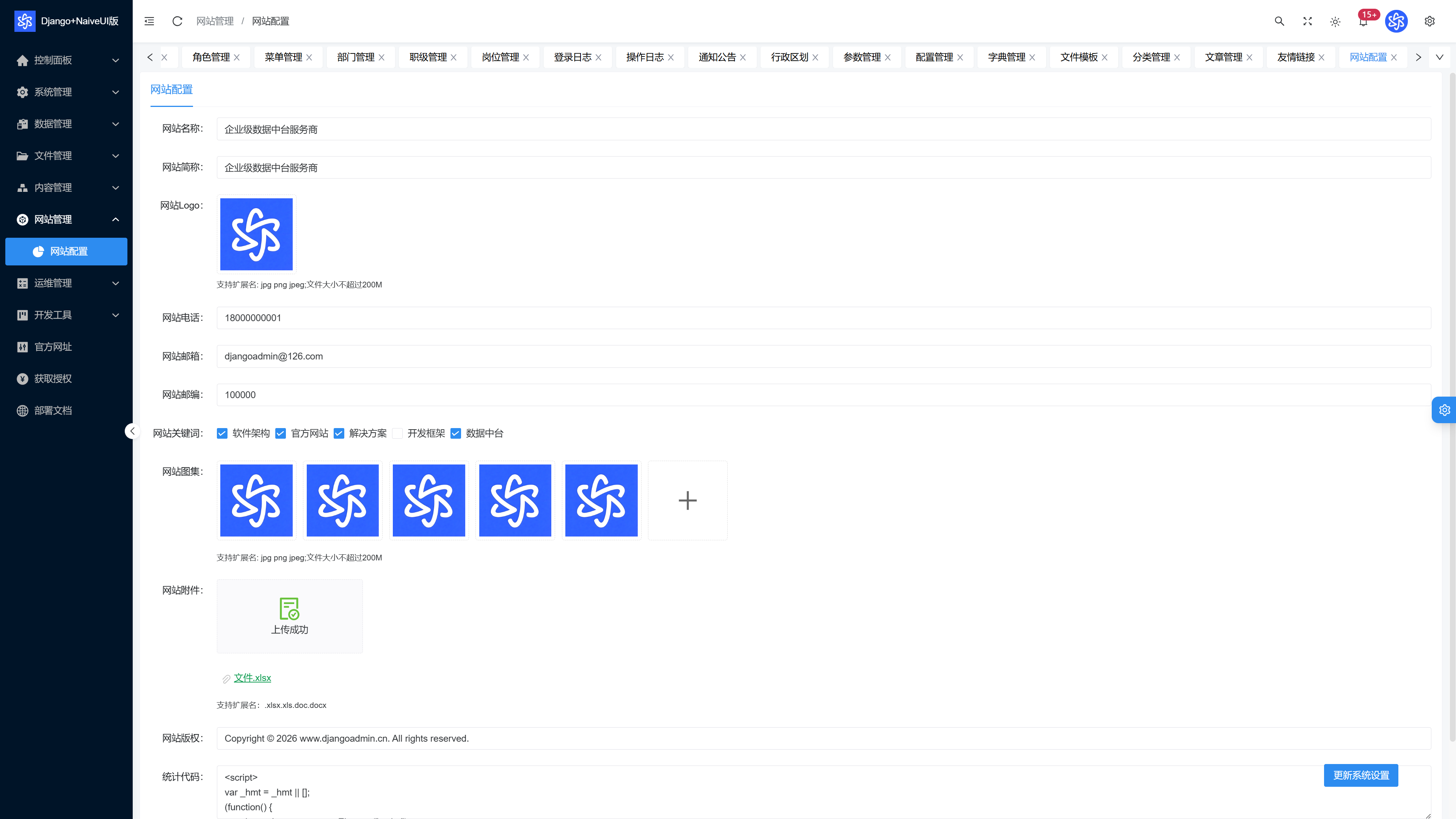Open the 官方网址 sidebar item
1456x819 pixels.
coord(67,347)
